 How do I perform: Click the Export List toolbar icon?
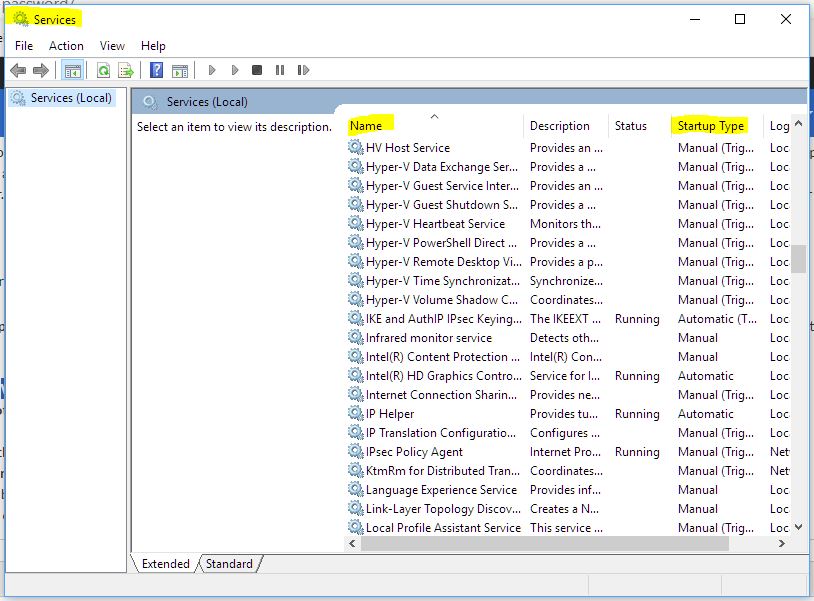126,70
